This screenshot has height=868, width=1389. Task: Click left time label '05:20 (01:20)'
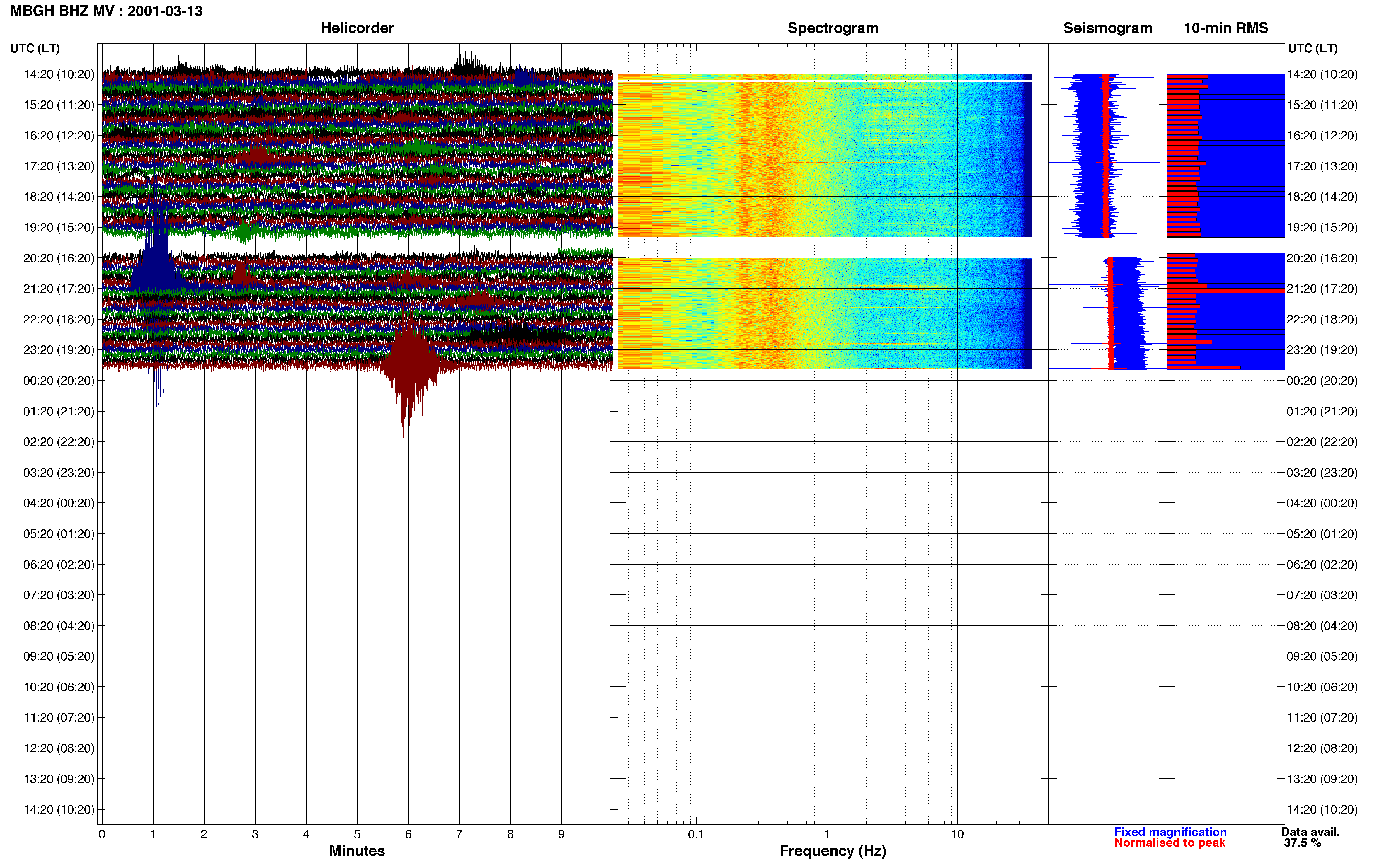click(x=59, y=534)
